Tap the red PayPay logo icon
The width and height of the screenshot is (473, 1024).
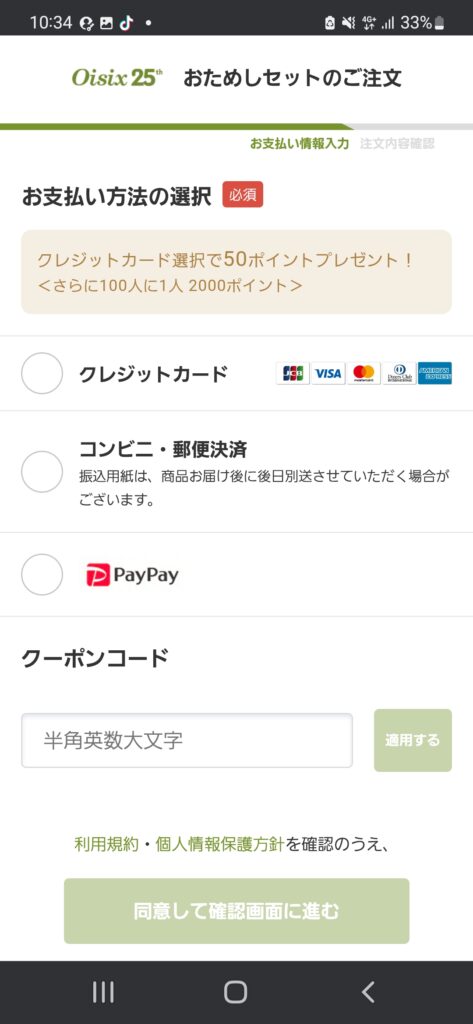point(98,575)
